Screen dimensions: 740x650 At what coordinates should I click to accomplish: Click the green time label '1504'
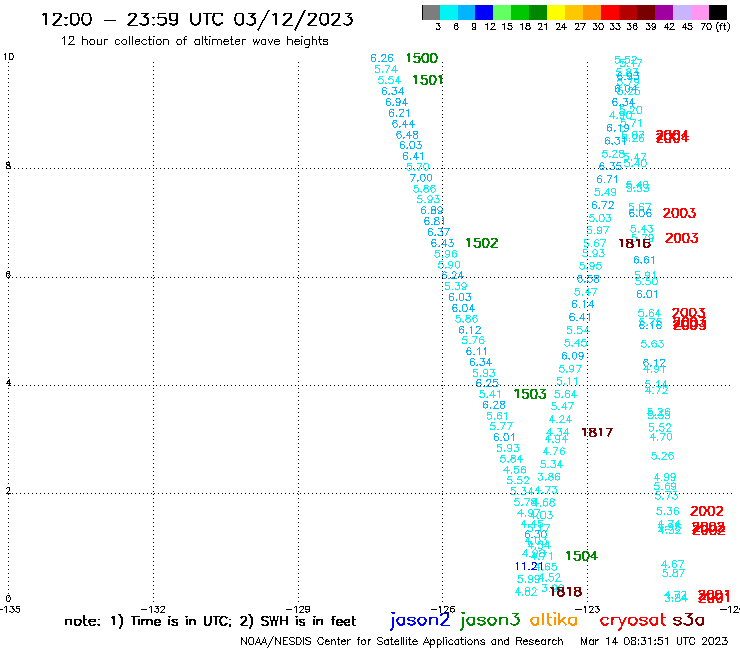pos(581,556)
